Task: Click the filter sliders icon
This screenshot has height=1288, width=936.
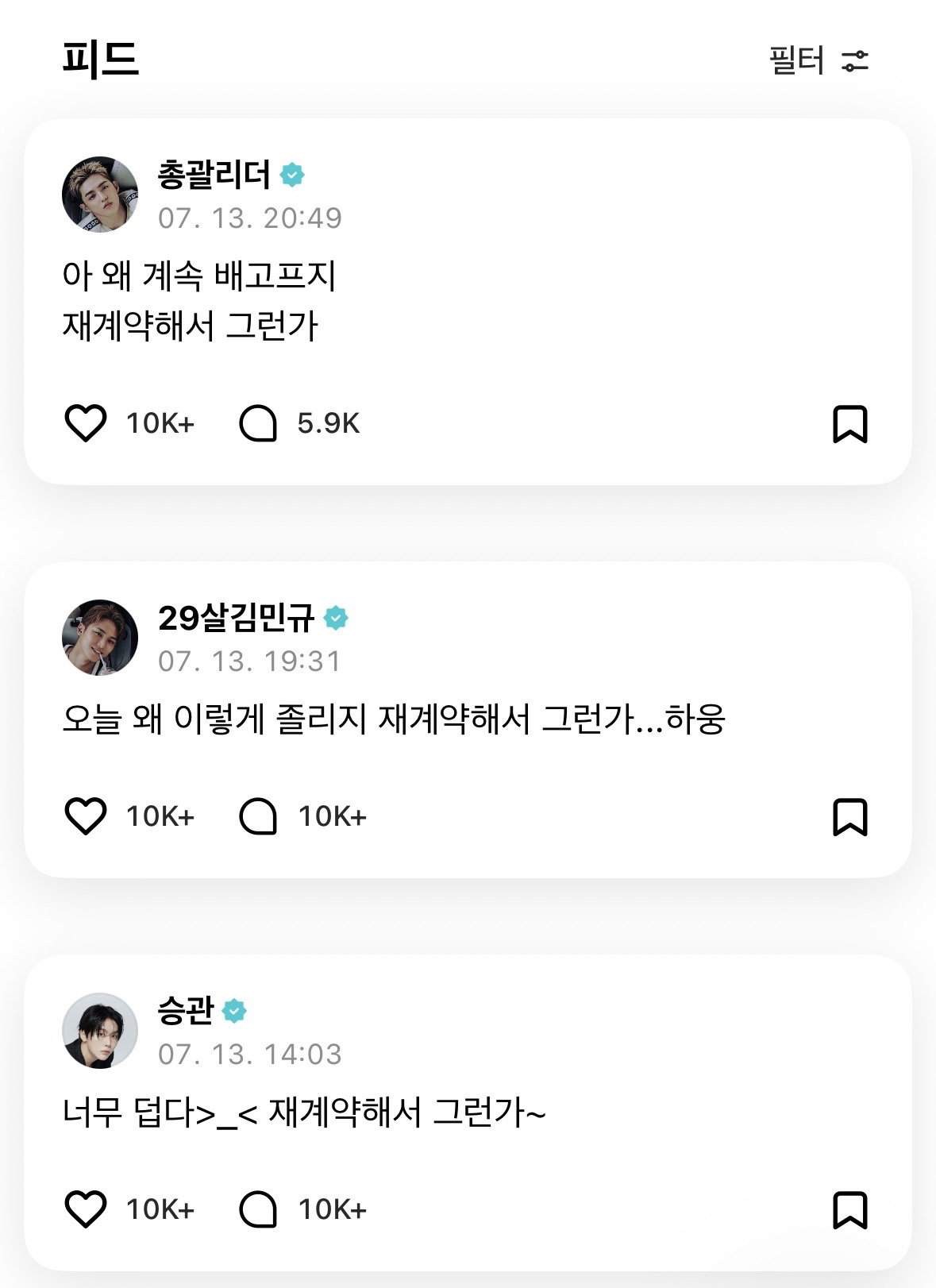Action: click(855, 61)
